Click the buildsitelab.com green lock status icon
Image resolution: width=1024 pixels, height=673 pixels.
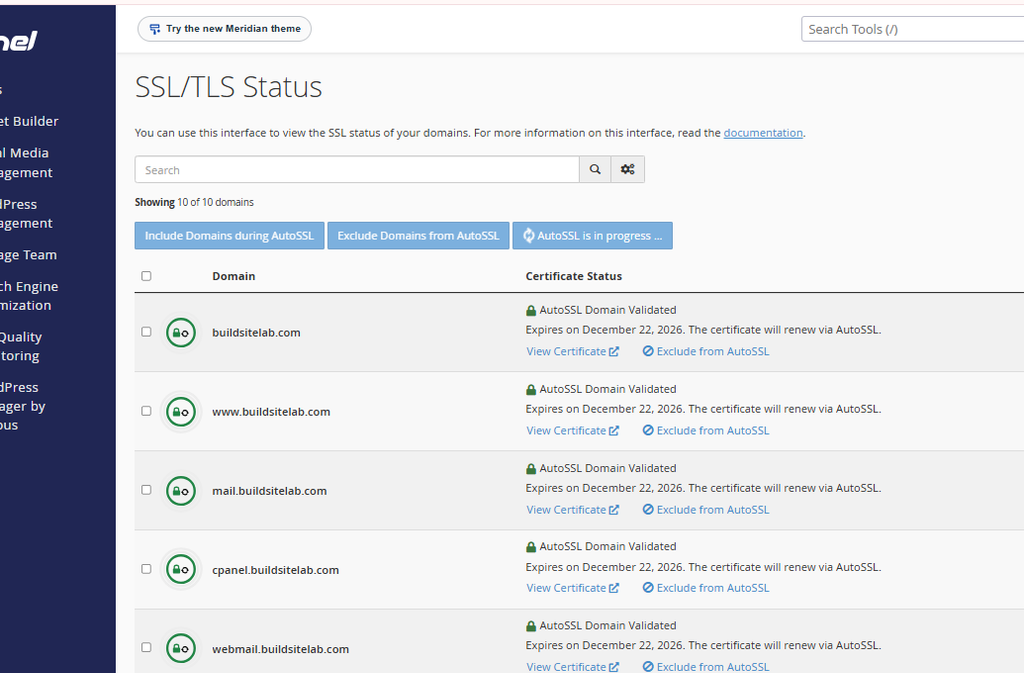click(181, 333)
